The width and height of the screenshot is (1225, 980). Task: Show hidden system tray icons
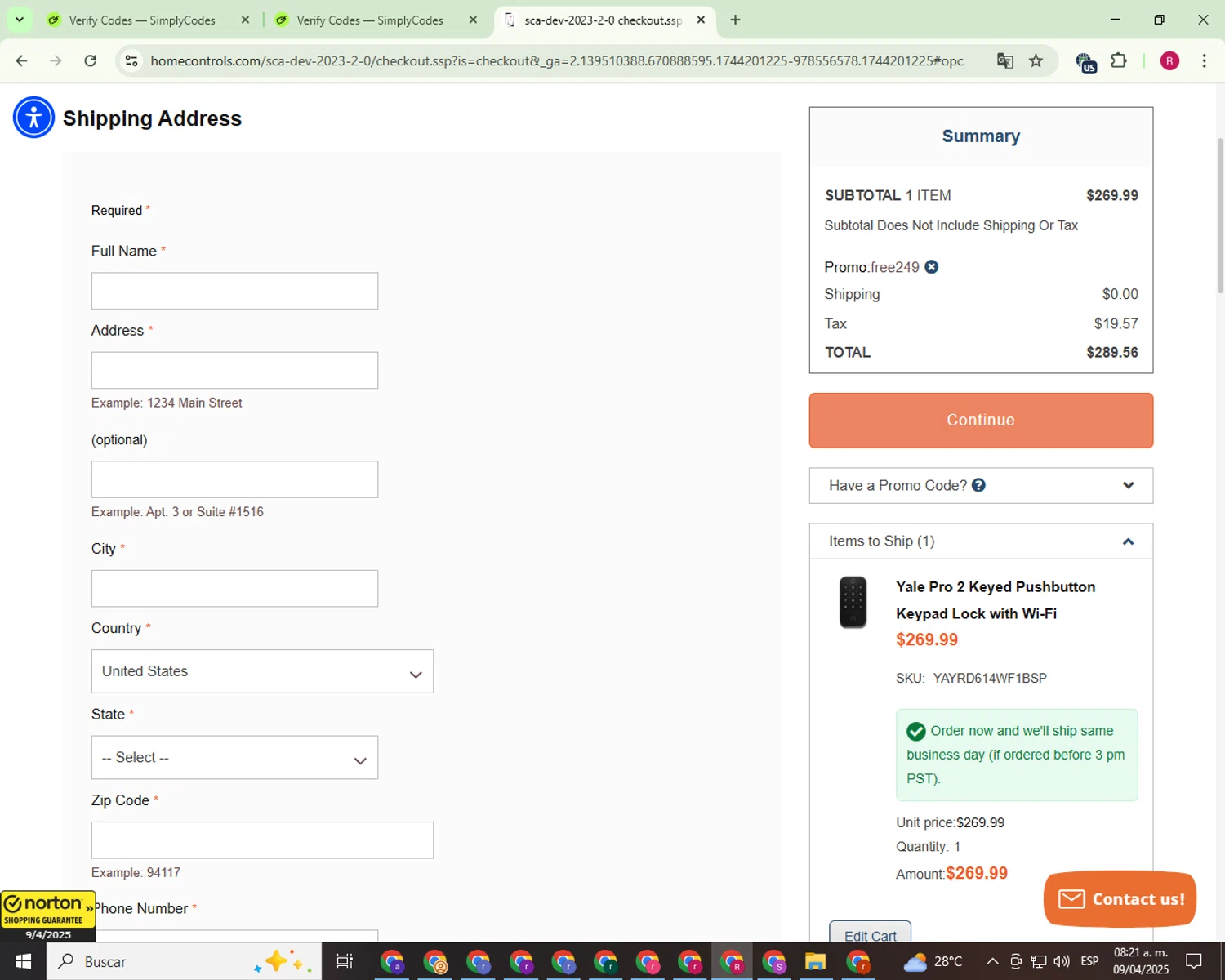coord(992,961)
